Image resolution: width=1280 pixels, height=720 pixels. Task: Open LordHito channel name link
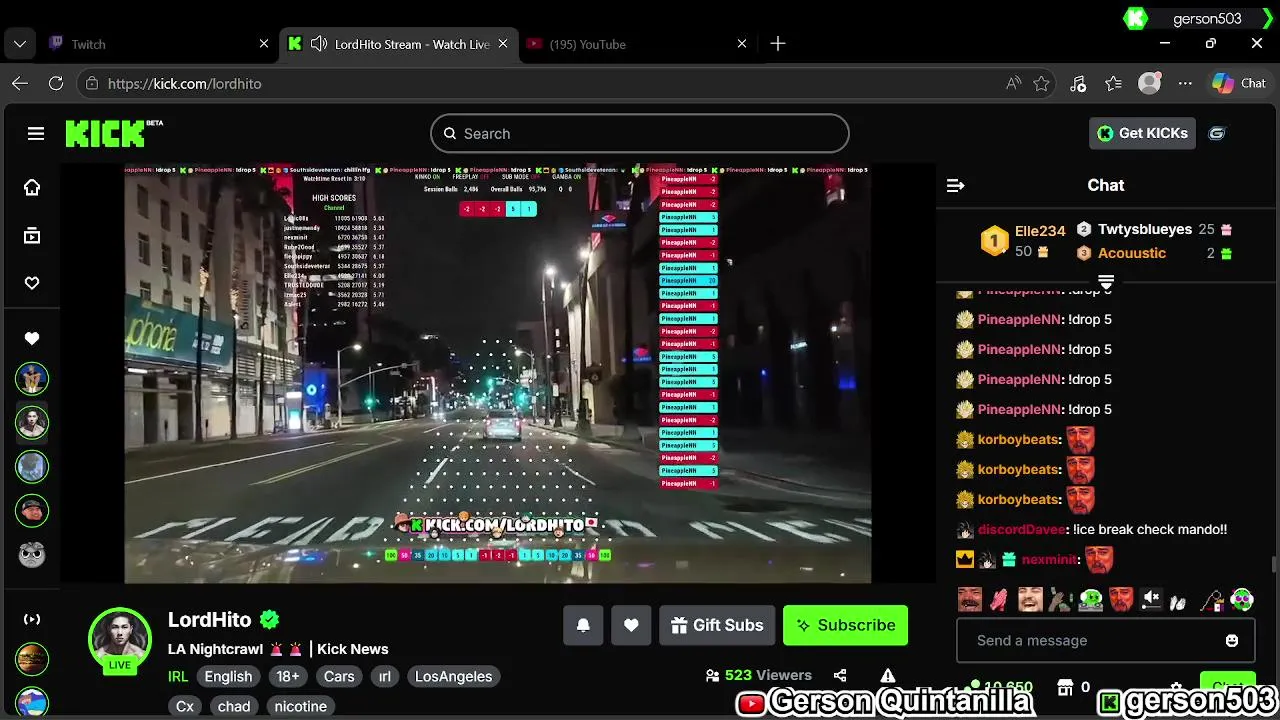coord(209,620)
